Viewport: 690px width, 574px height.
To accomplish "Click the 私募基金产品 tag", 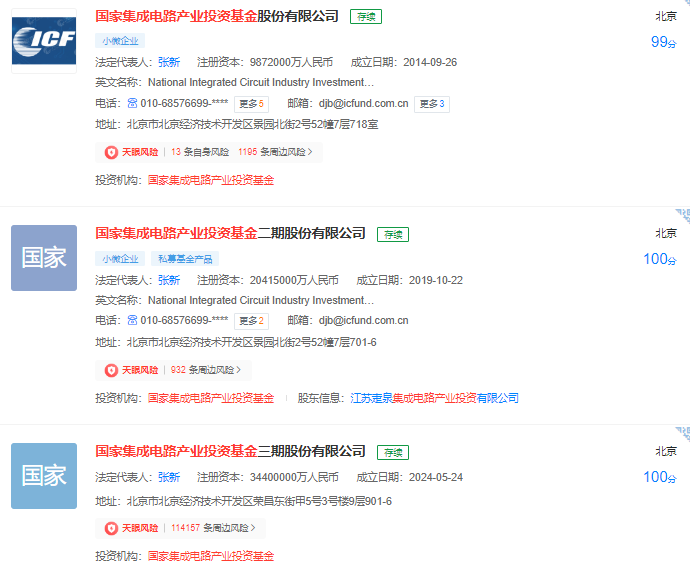I will click(185, 259).
